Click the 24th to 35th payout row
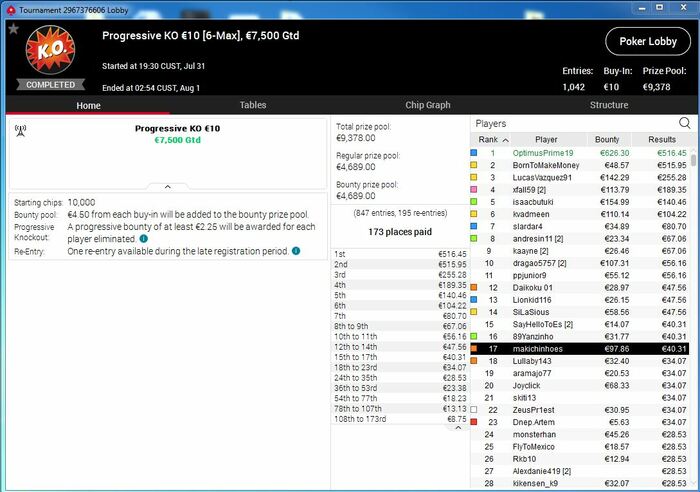Image resolution: width=700 pixels, height=492 pixels. [400, 378]
